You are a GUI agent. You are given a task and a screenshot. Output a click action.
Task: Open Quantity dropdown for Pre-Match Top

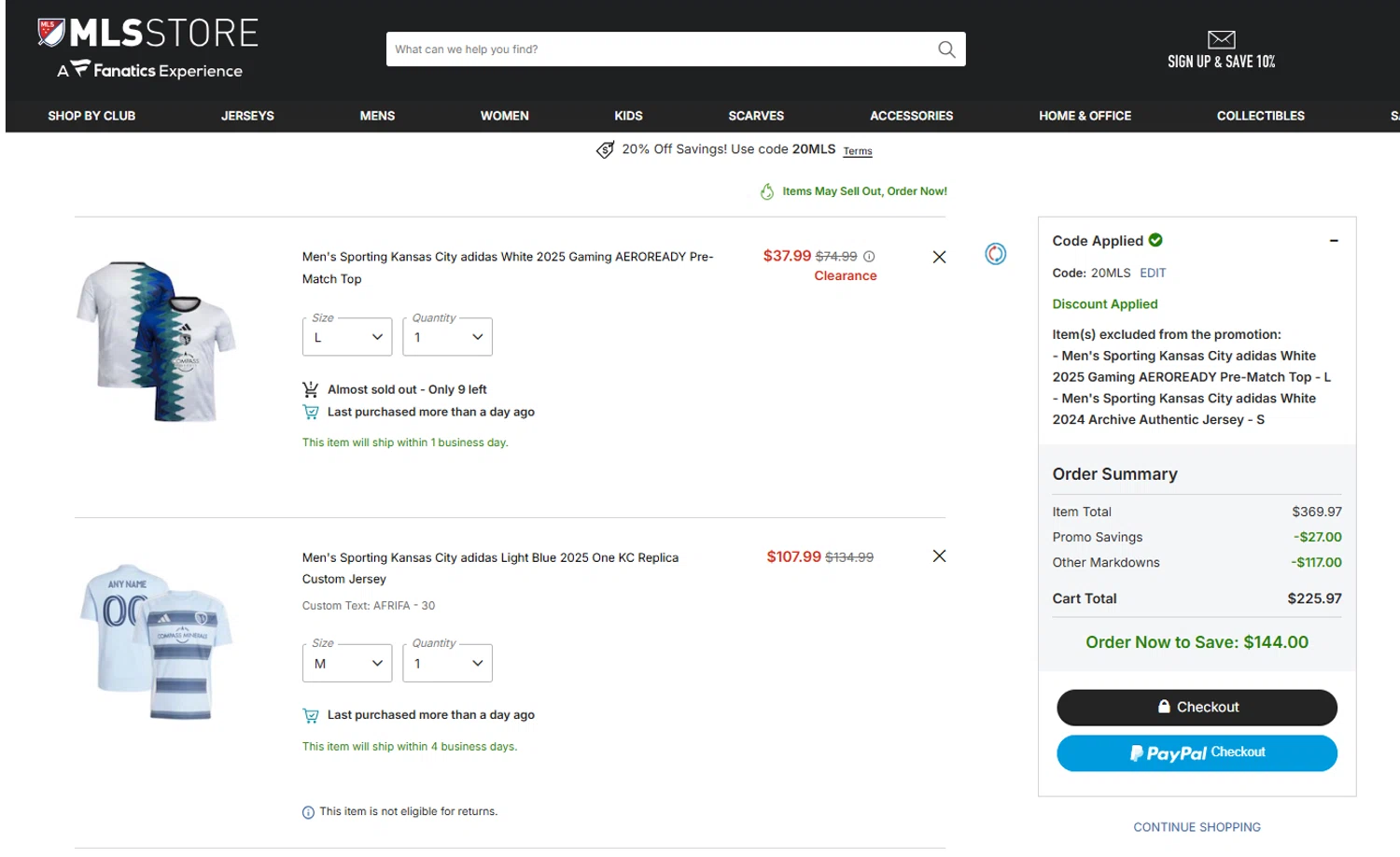pos(447,337)
